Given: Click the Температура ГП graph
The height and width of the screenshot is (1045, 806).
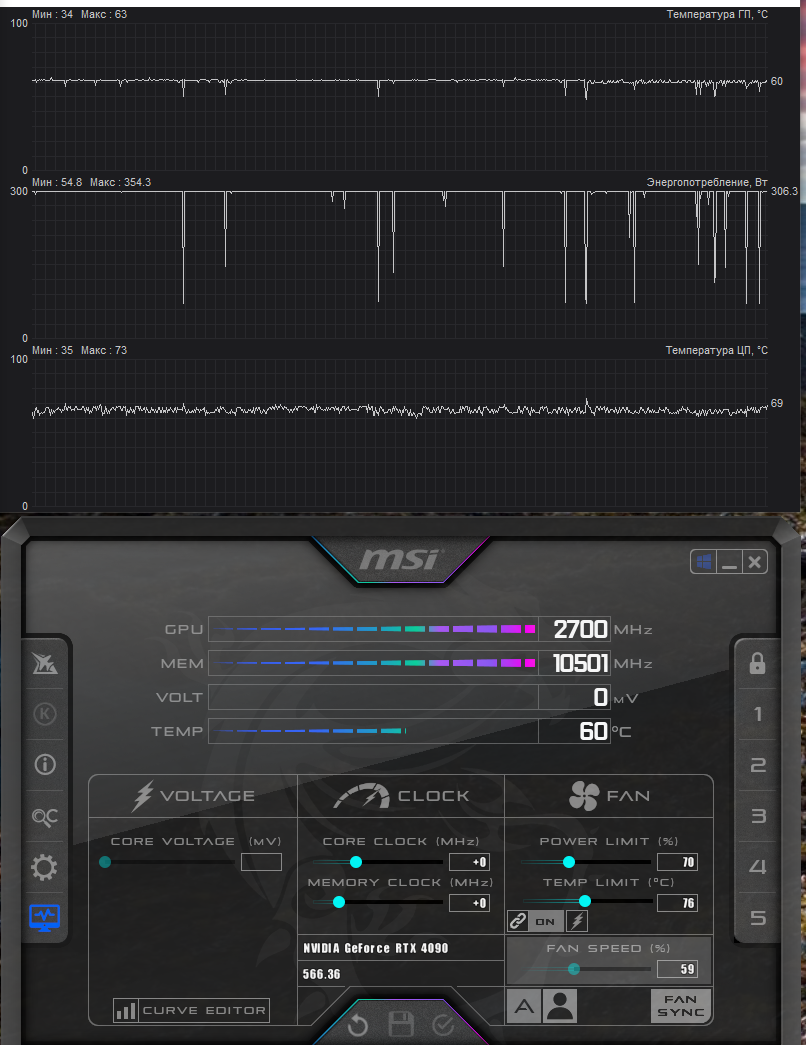Looking at the screenshot, I should click(400, 97).
